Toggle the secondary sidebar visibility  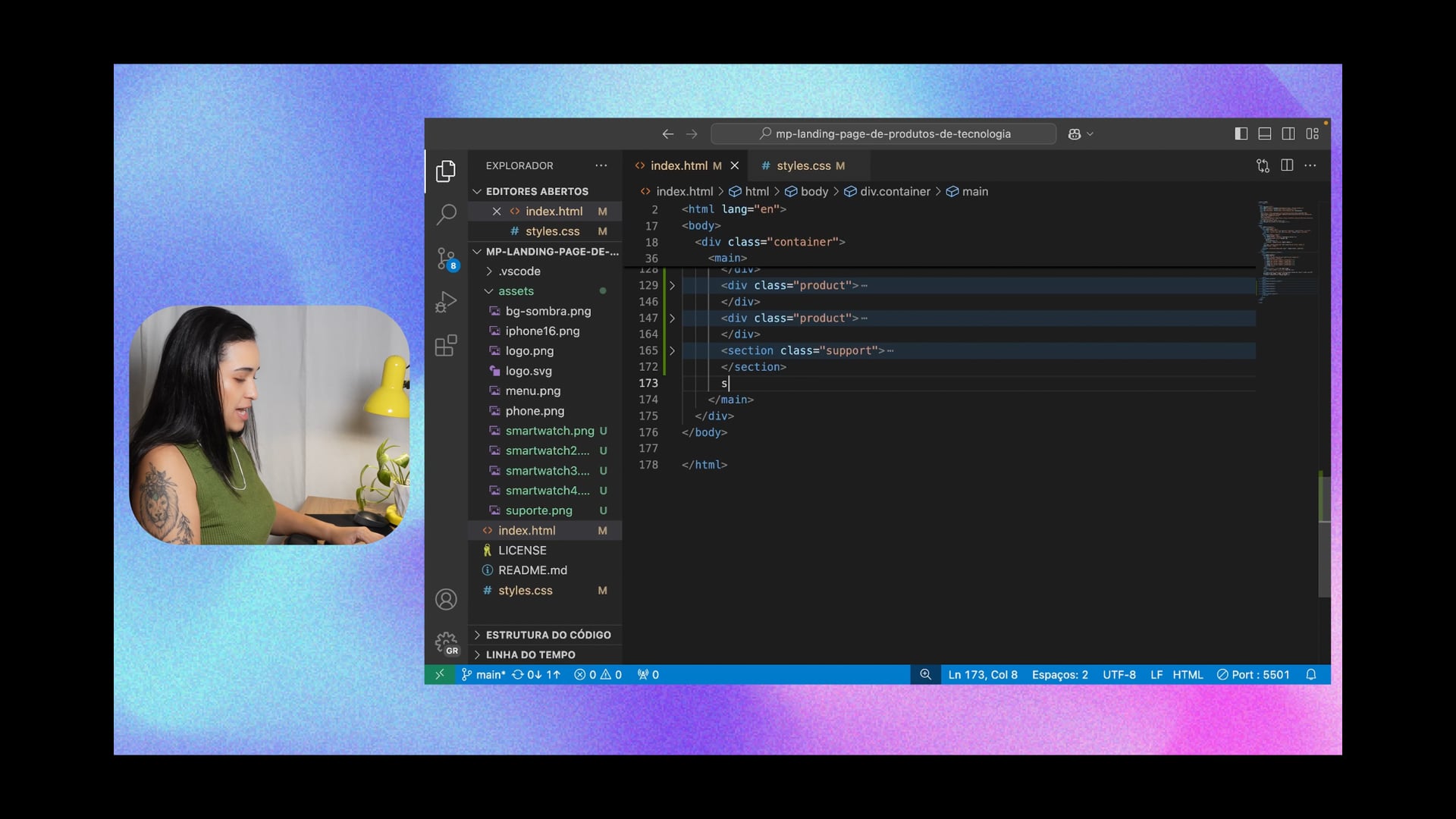pyautogui.click(x=1288, y=133)
